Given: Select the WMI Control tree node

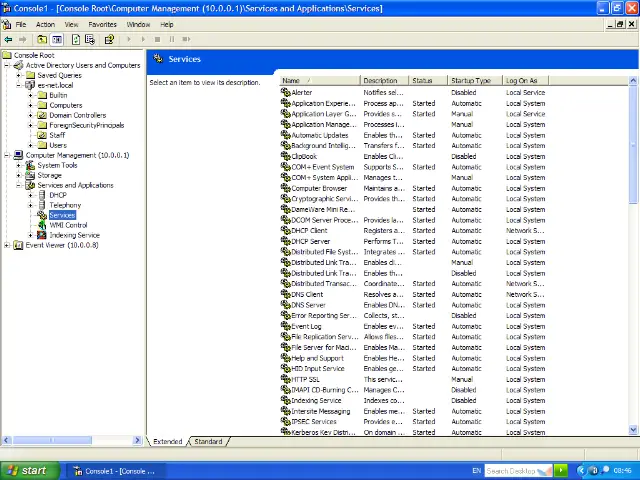Looking at the screenshot, I should (x=68, y=225).
